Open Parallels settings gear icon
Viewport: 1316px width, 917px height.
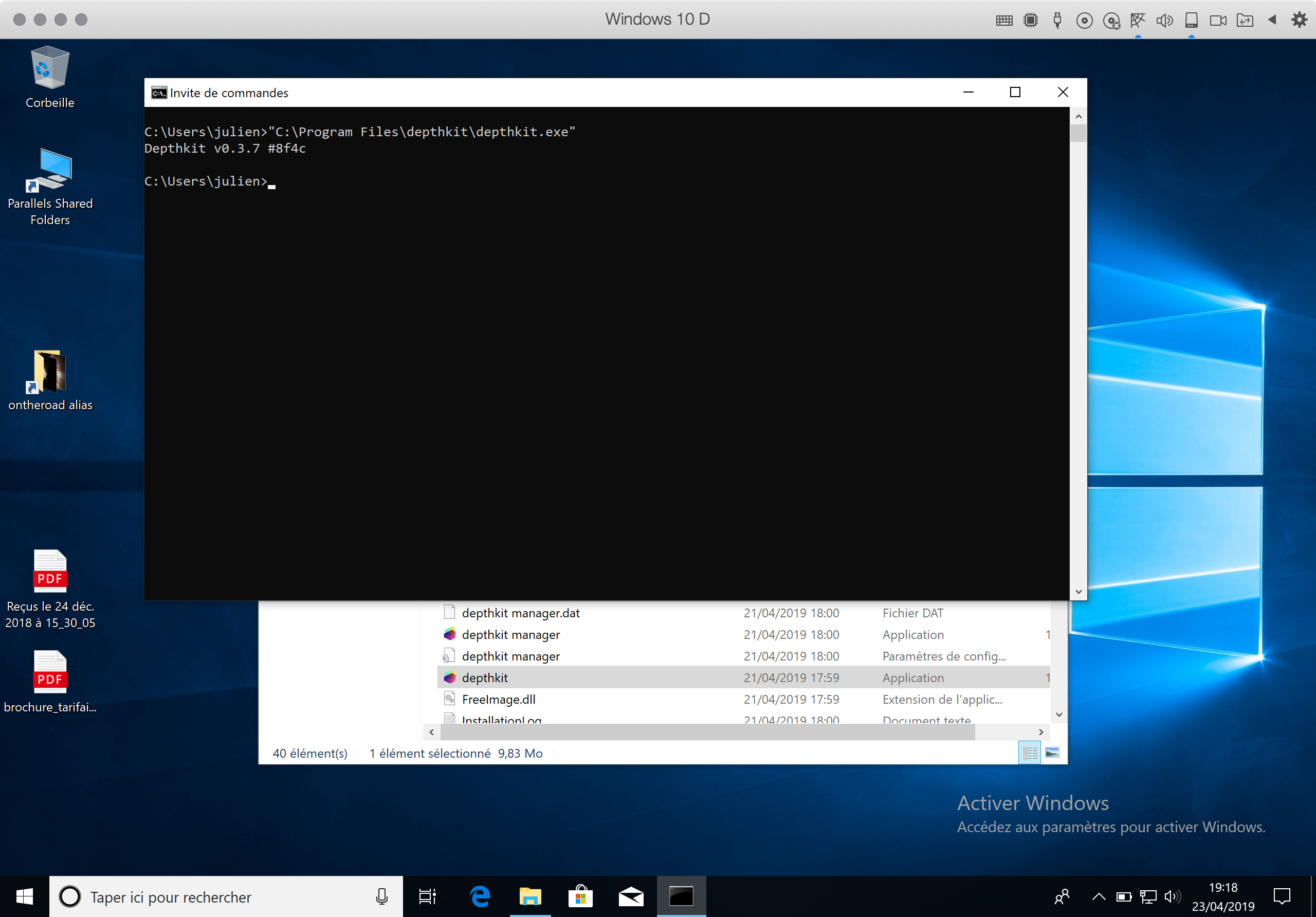point(1299,20)
